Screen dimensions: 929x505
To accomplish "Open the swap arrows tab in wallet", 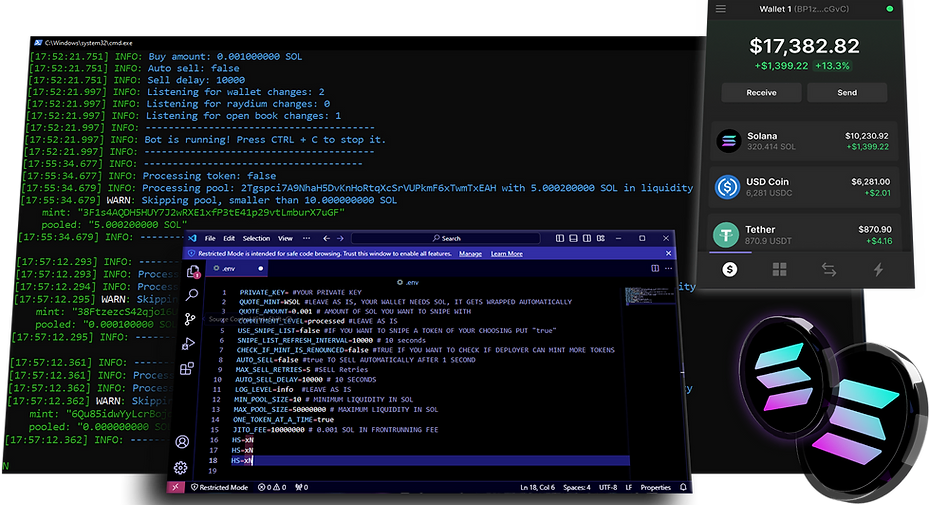I will click(x=829, y=270).
